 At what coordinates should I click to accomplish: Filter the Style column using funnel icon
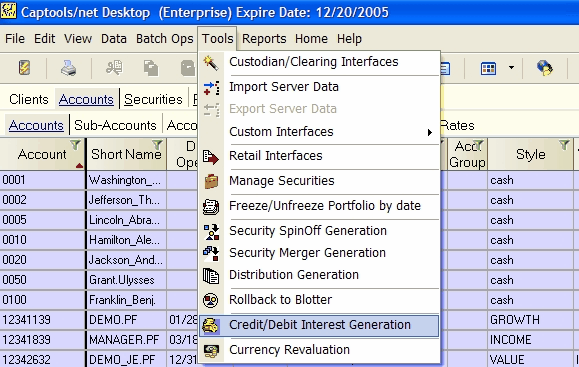564,145
